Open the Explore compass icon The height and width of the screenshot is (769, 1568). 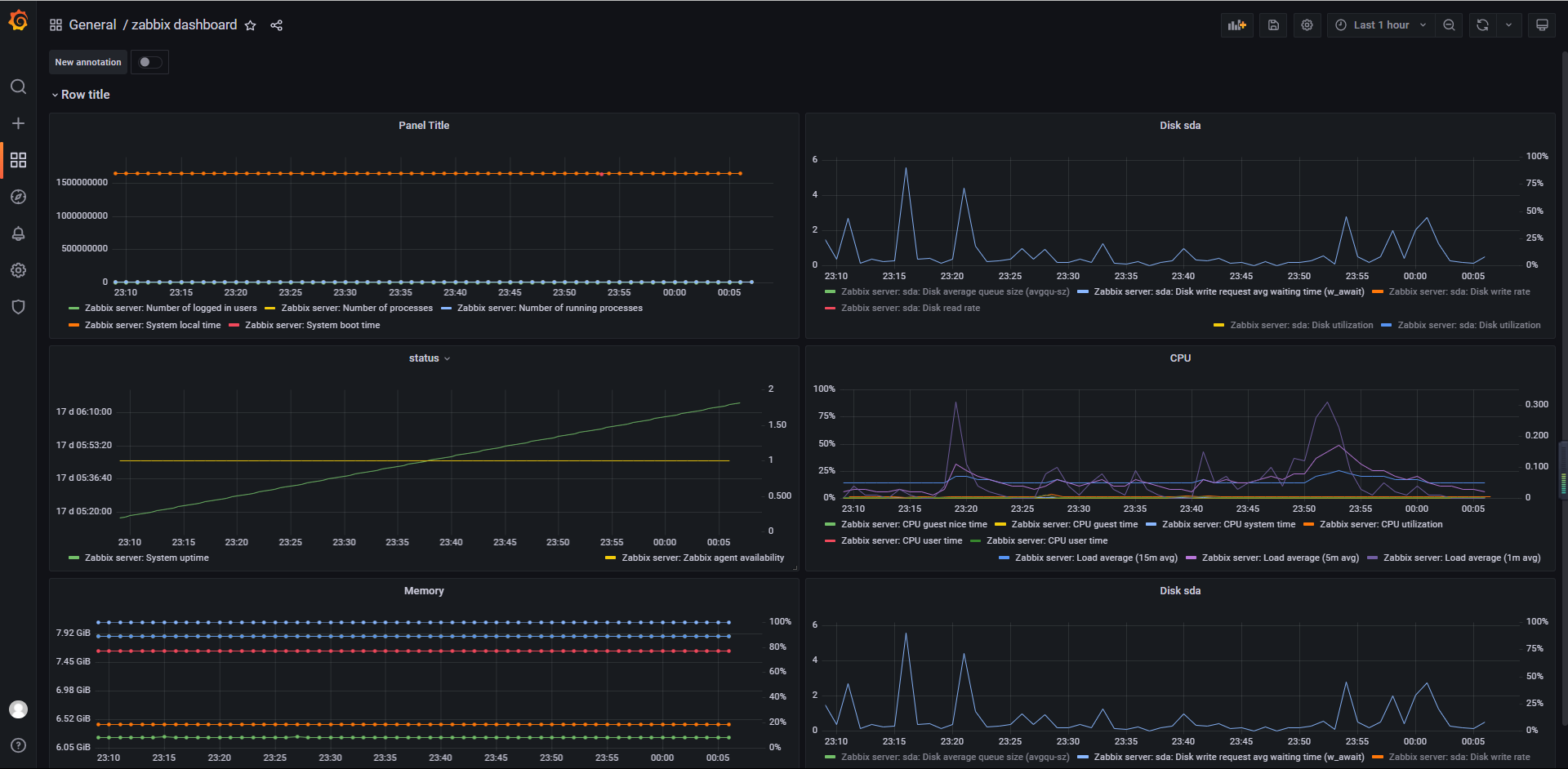(18, 197)
